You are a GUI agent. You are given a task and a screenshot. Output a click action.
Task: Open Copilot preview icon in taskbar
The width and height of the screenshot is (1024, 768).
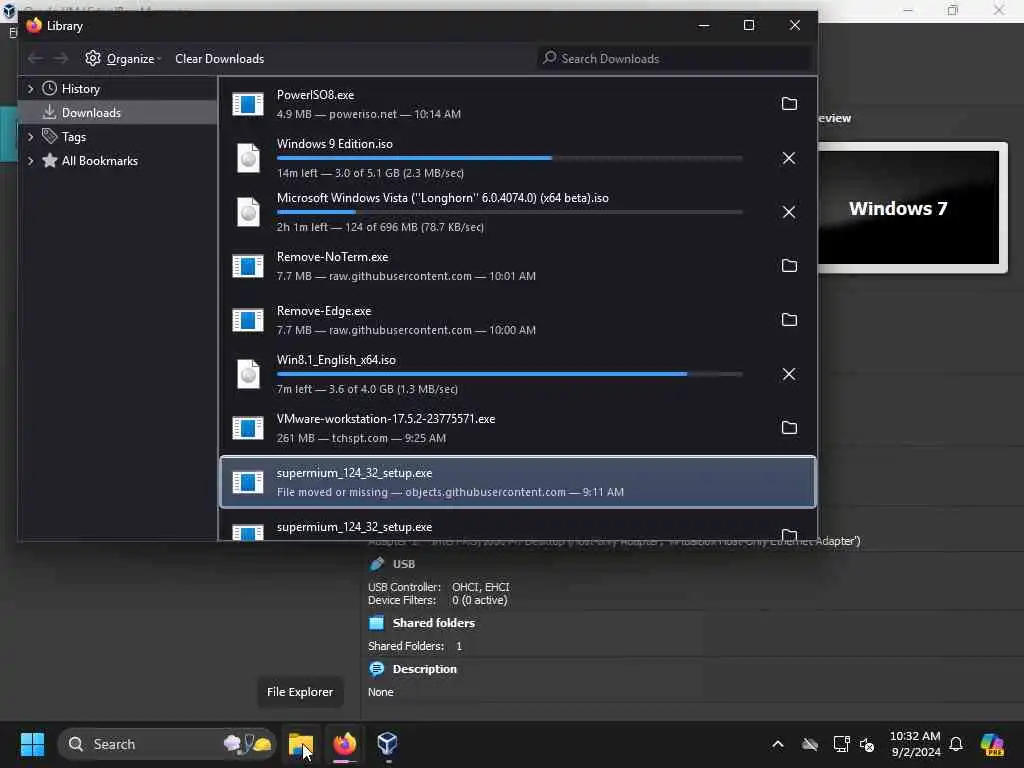pyautogui.click(x=993, y=744)
